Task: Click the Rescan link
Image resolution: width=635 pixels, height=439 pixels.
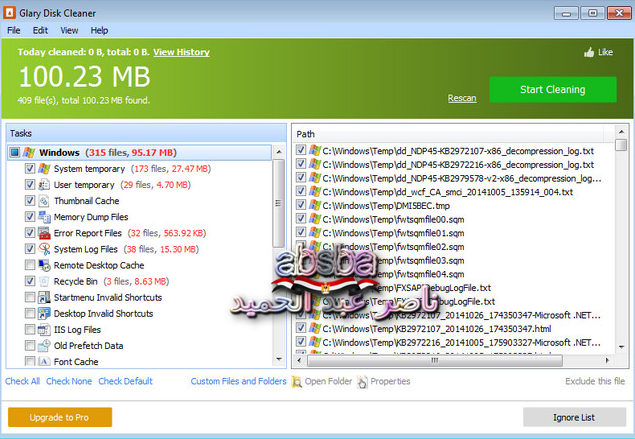Action: click(462, 98)
